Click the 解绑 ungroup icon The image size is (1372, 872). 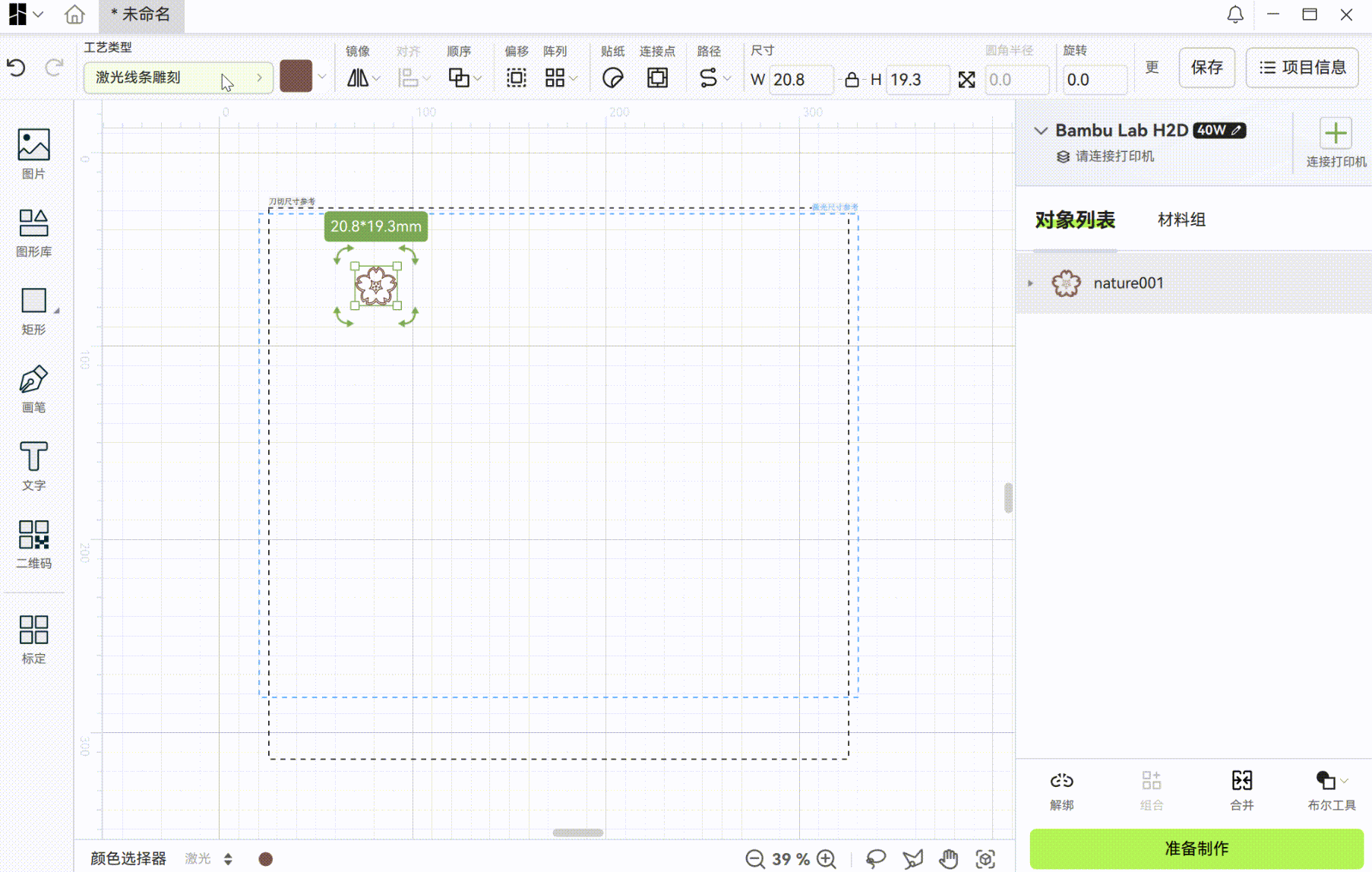1061,789
